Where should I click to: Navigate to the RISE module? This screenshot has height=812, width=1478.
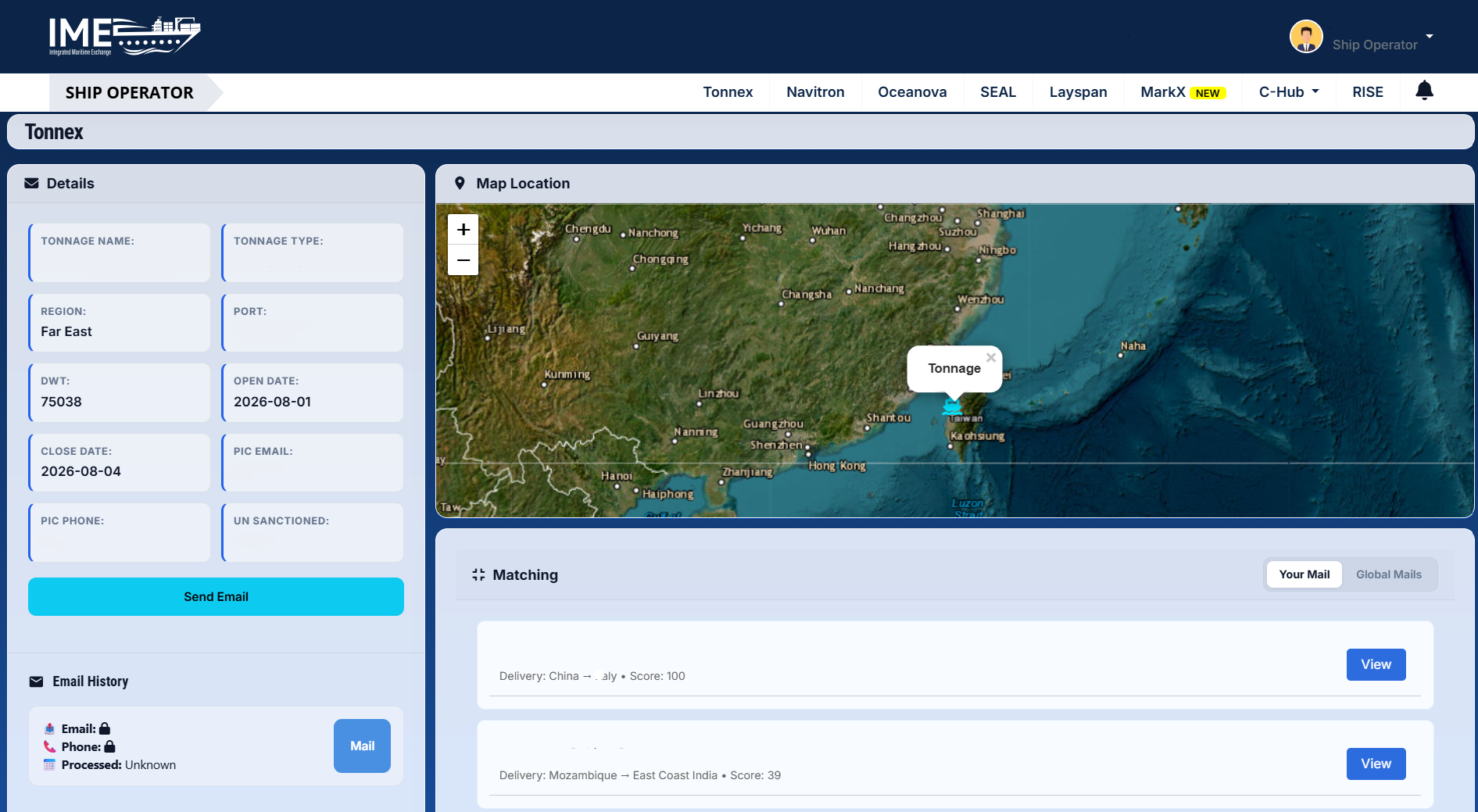tap(1368, 92)
